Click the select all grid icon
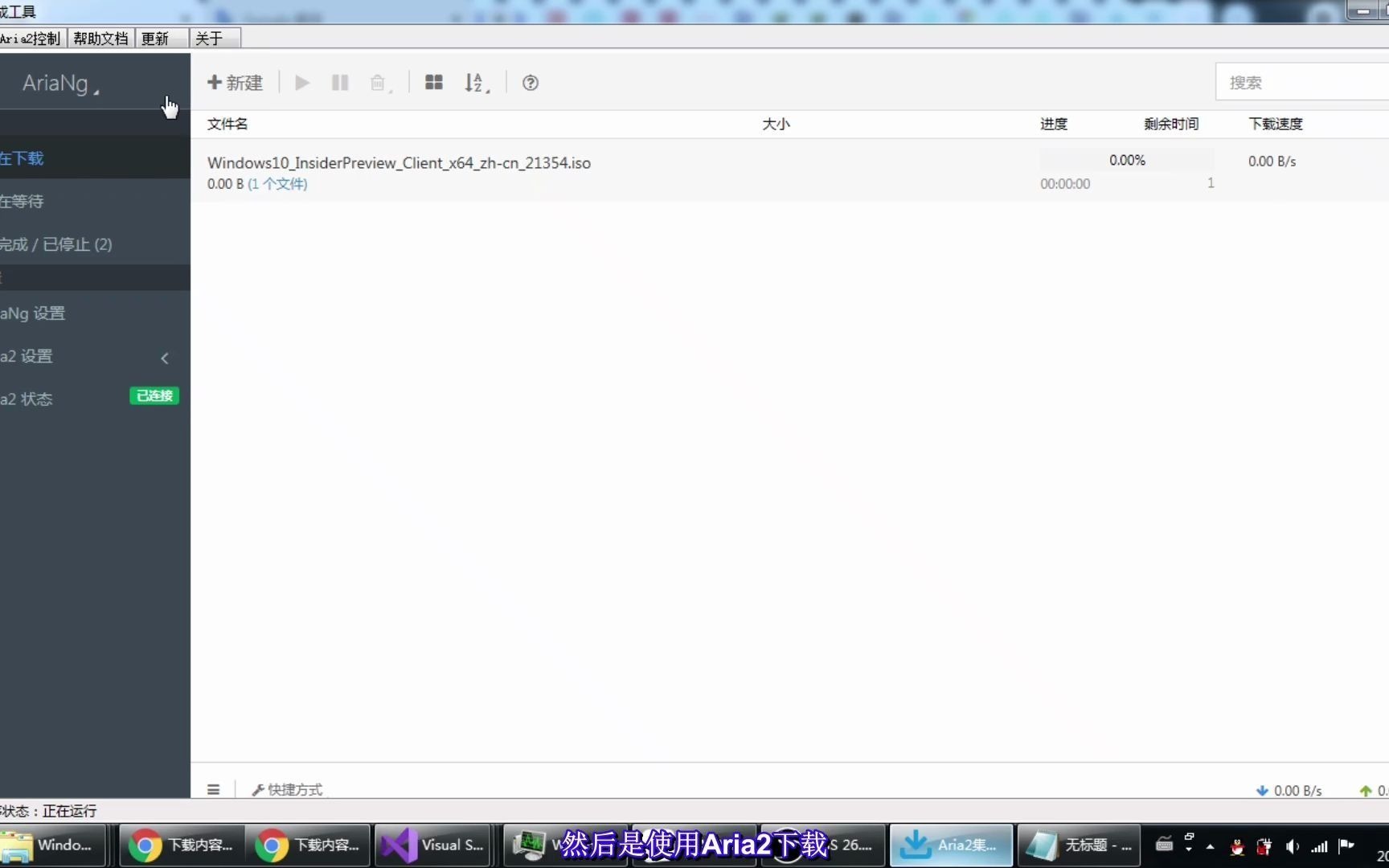This screenshot has height=868, width=1389. pos(434,83)
